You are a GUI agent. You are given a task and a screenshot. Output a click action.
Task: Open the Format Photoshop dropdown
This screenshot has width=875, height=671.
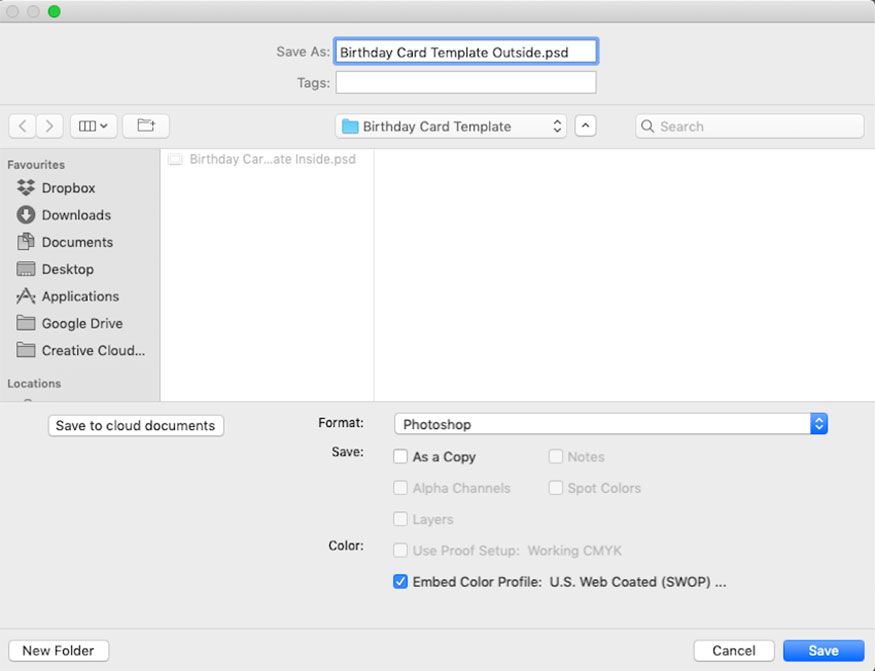pos(610,424)
